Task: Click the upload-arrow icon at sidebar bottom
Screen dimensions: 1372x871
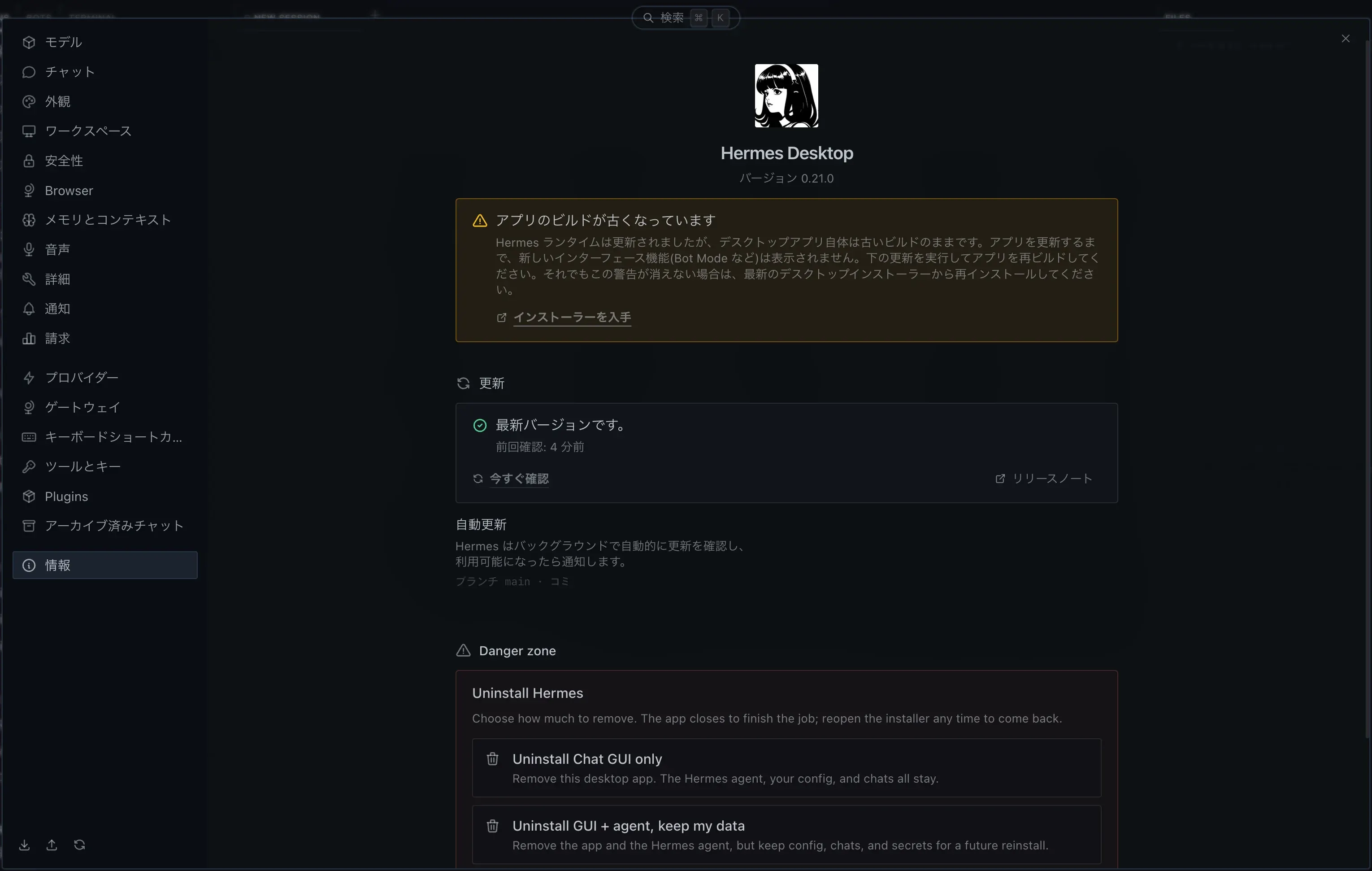Action: pyautogui.click(x=51, y=845)
